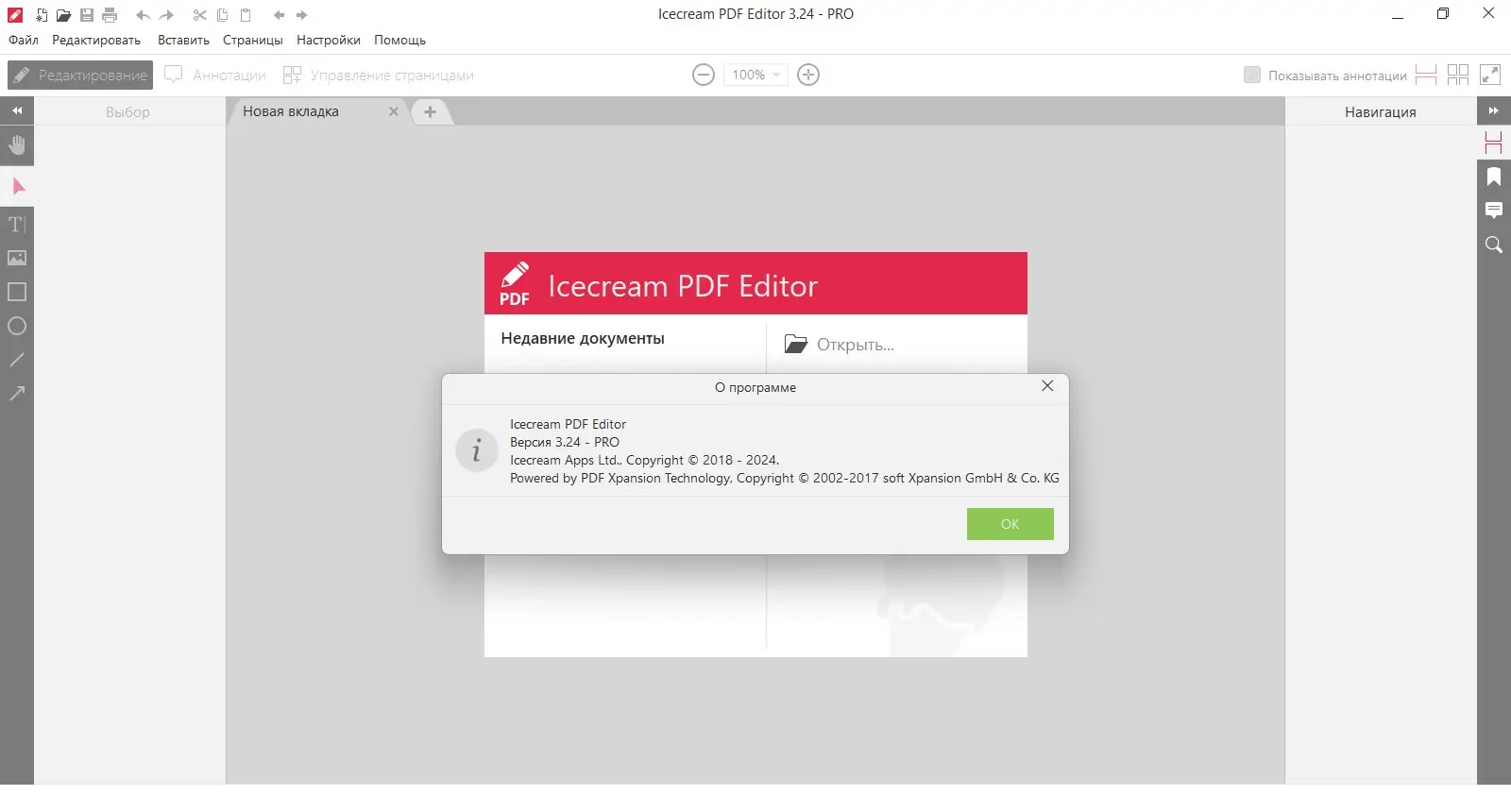Click the Powered by PDF Xpansion line
Viewport: 1511px width, 812px height.
[x=785, y=478]
